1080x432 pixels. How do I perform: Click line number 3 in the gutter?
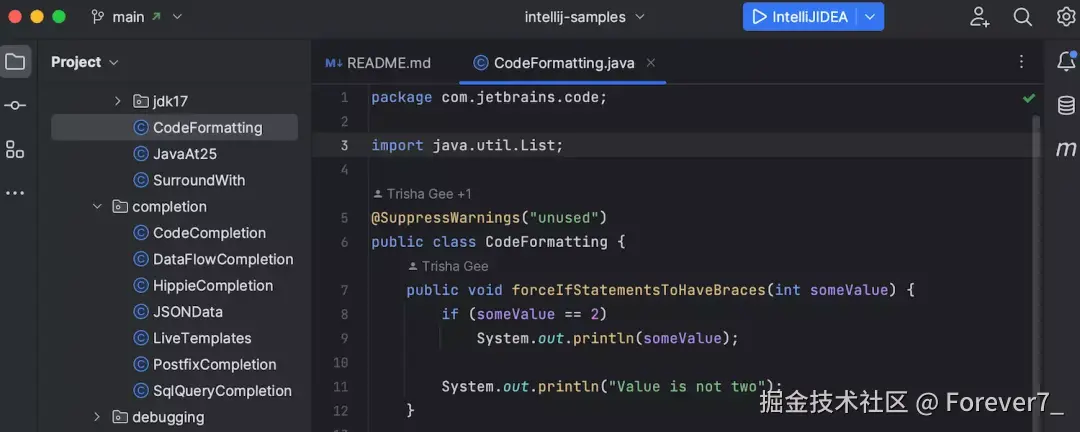(x=344, y=145)
